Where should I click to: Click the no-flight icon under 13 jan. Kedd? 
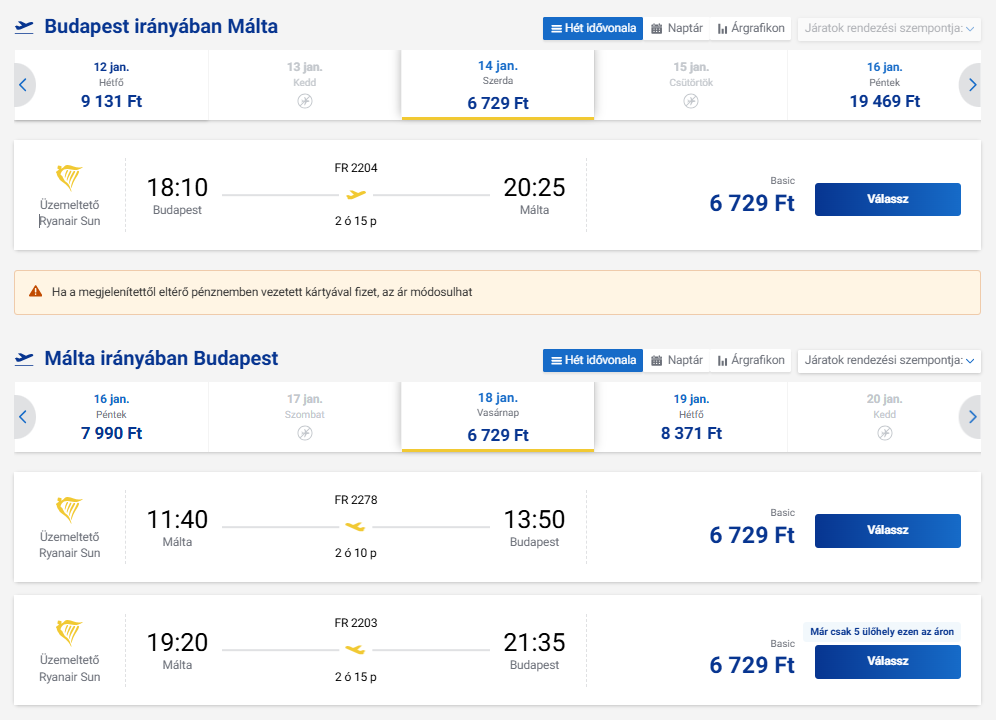305,101
